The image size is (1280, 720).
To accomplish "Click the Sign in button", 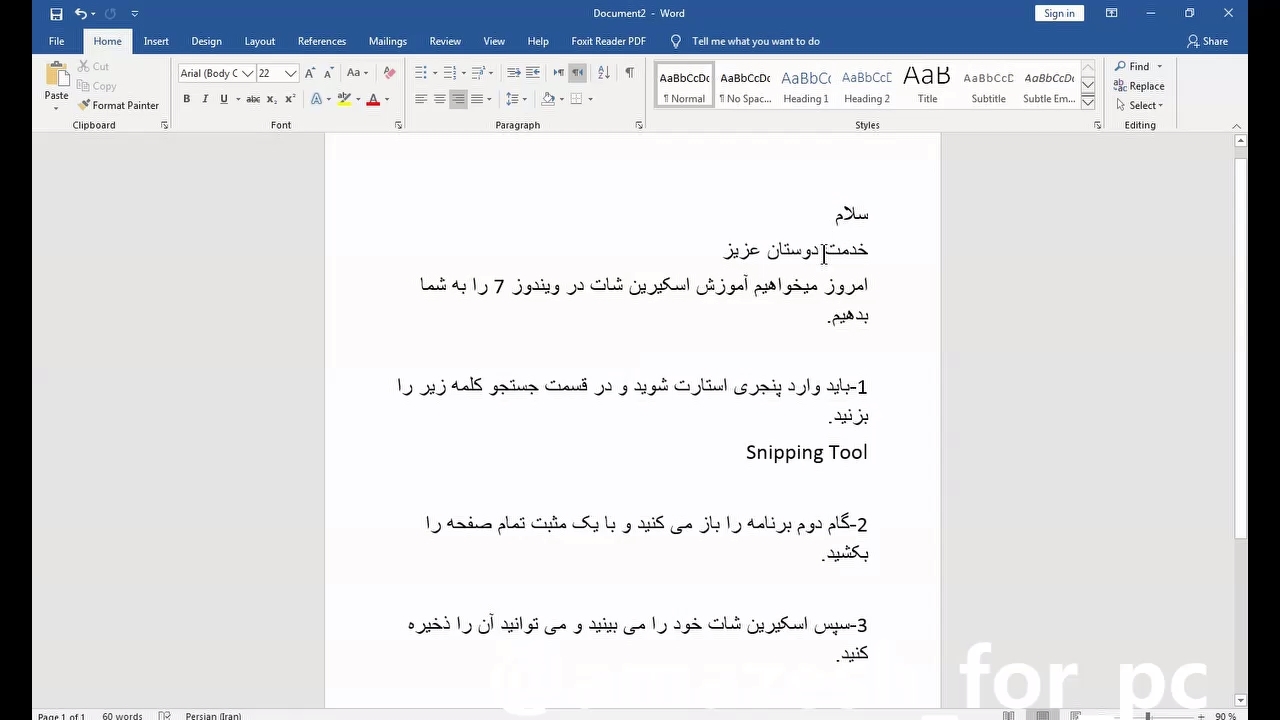I will [1059, 13].
